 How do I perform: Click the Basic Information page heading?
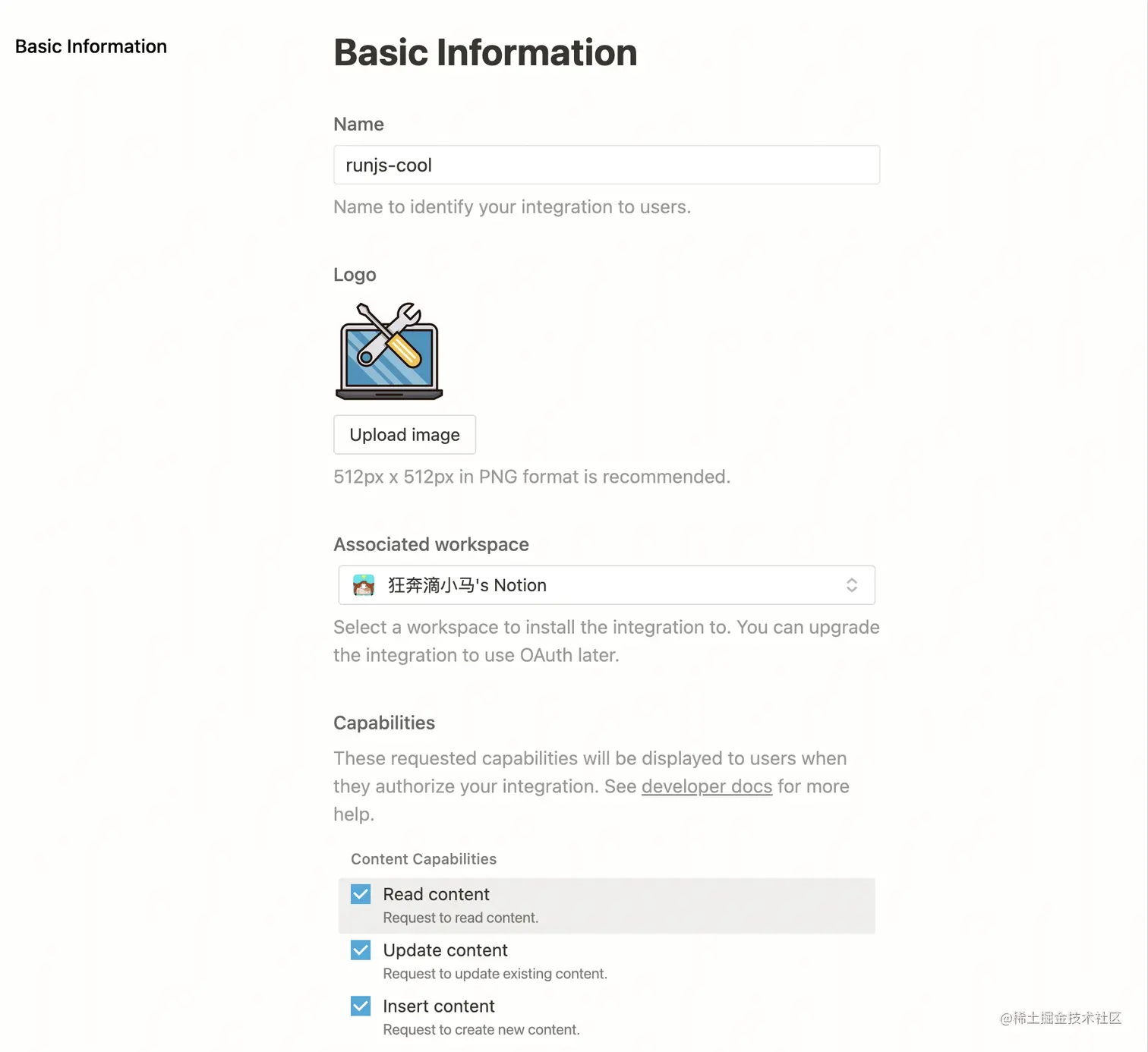pos(486,52)
